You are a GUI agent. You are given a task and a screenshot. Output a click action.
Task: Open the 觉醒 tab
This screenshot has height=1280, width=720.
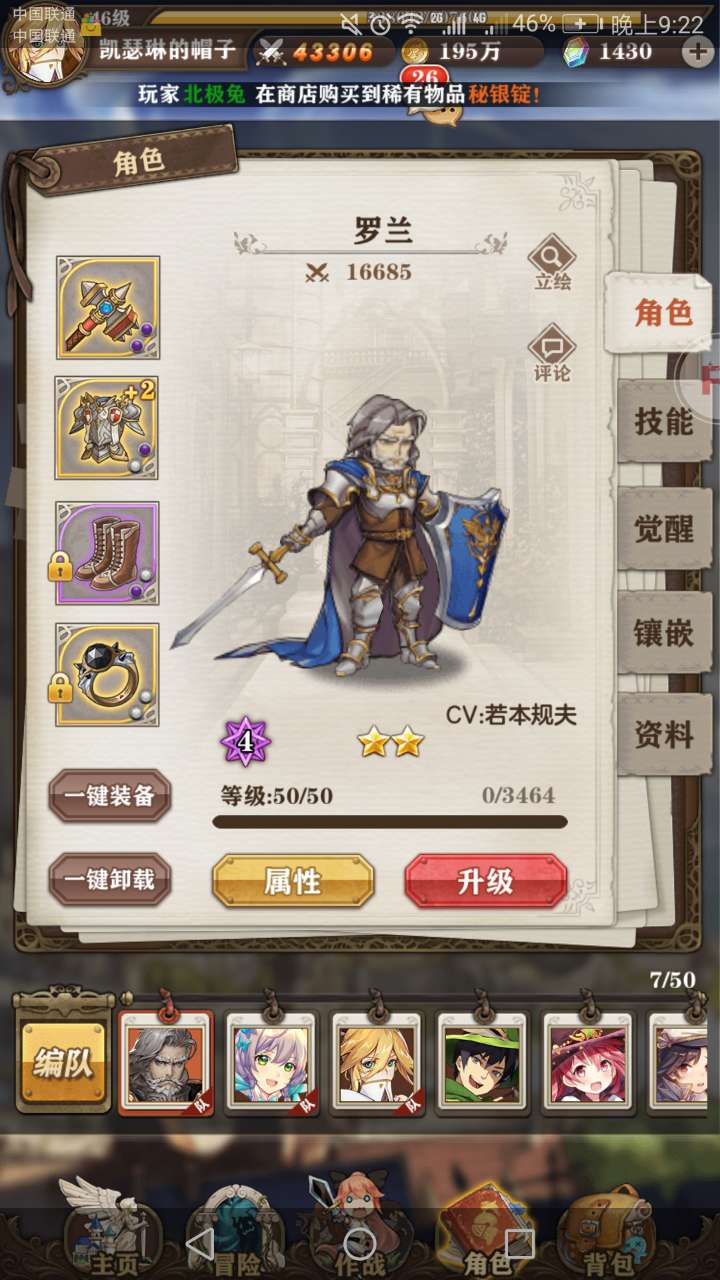664,529
